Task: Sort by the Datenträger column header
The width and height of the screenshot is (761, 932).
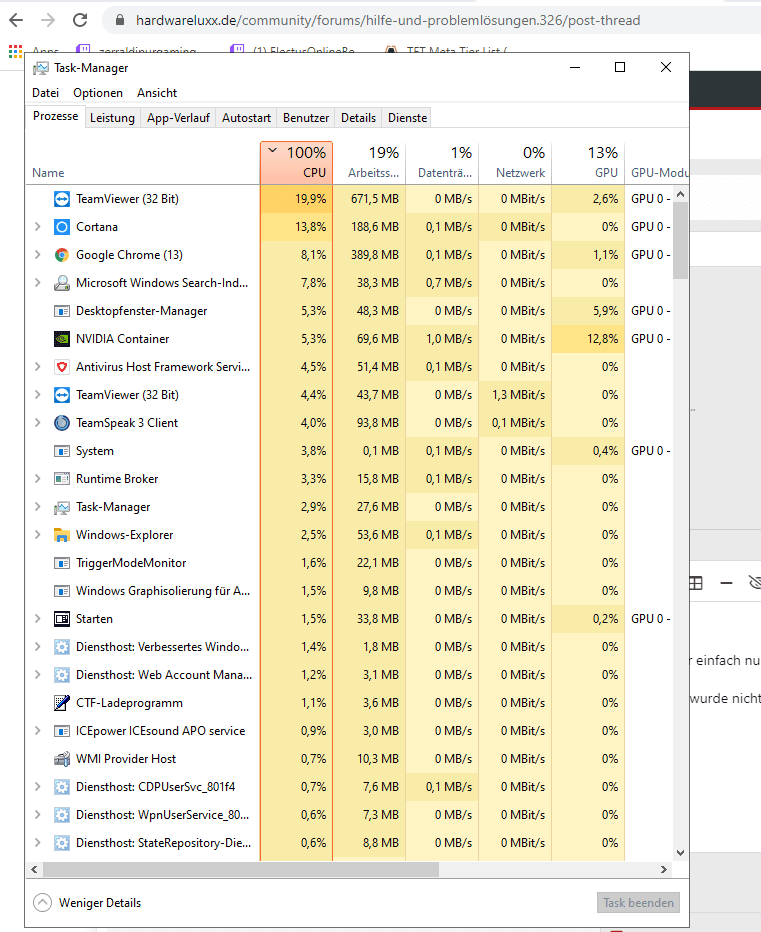Action: (442, 162)
